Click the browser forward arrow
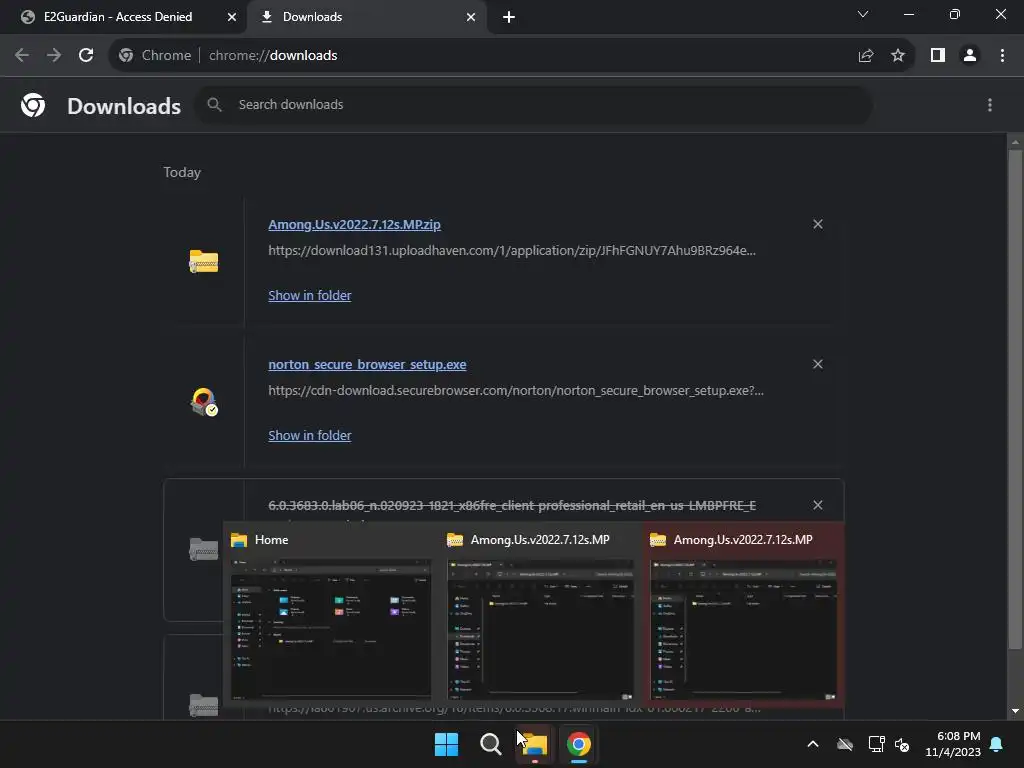 click(54, 56)
